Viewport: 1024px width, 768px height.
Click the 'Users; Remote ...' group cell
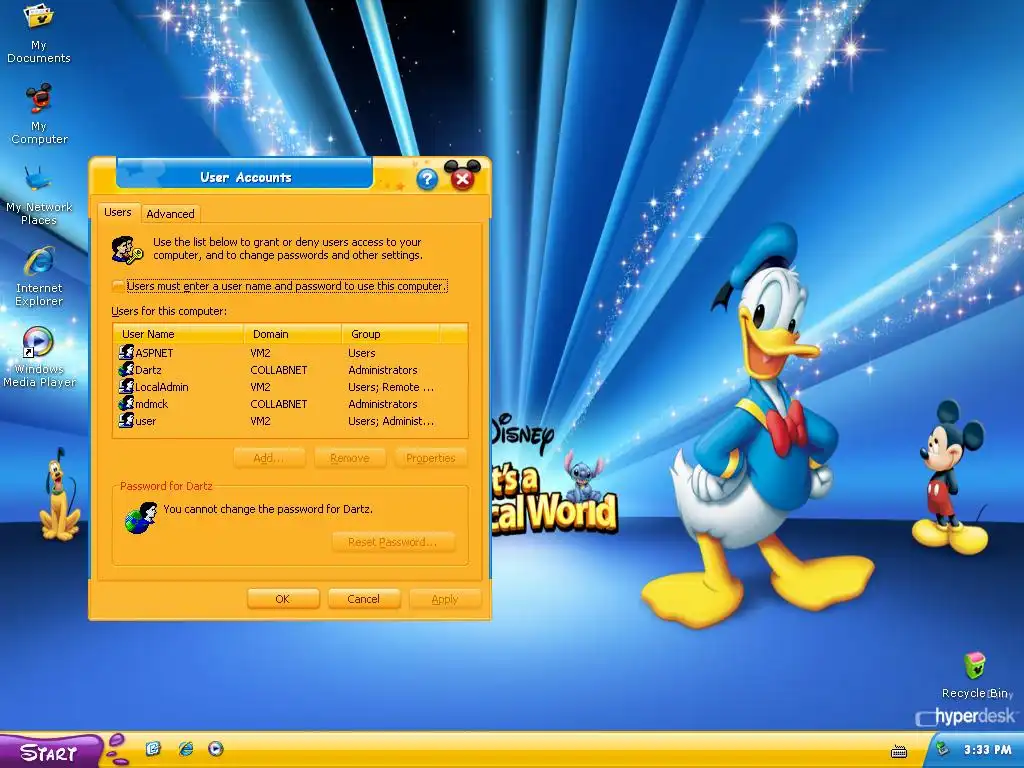click(x=391, y=387)
